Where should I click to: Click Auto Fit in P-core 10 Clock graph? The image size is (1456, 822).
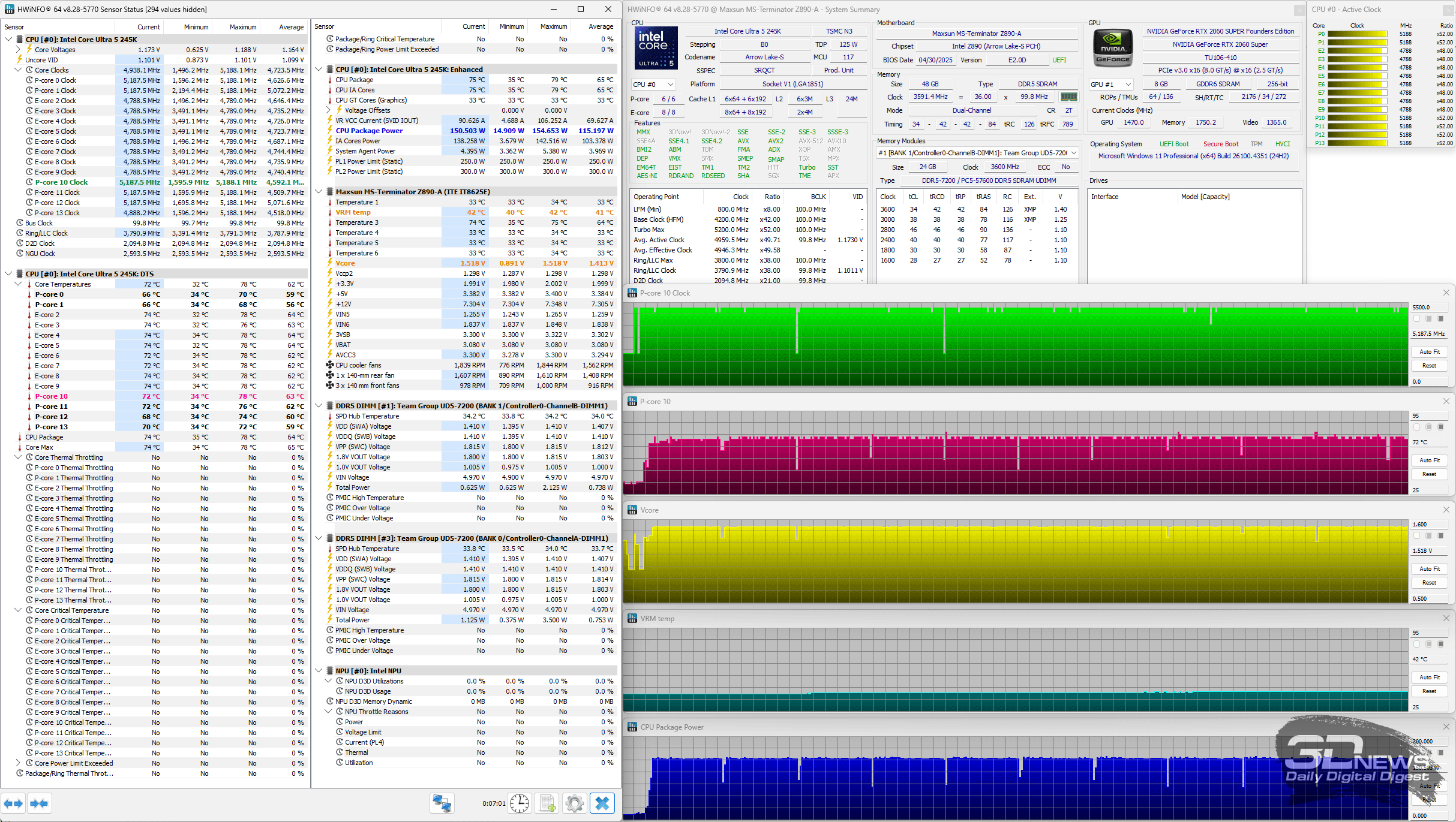(1429, 352)
